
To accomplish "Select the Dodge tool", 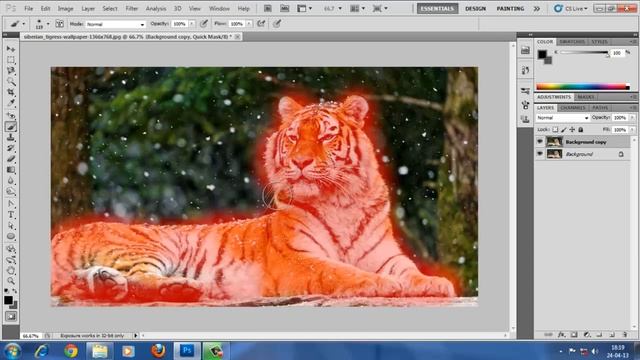I will click(x=11, y=191).
